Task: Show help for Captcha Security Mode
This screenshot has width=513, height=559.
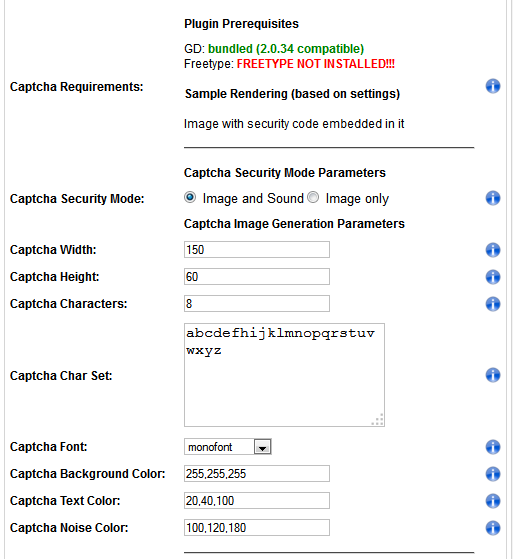Action: click(x=493, y=198)
